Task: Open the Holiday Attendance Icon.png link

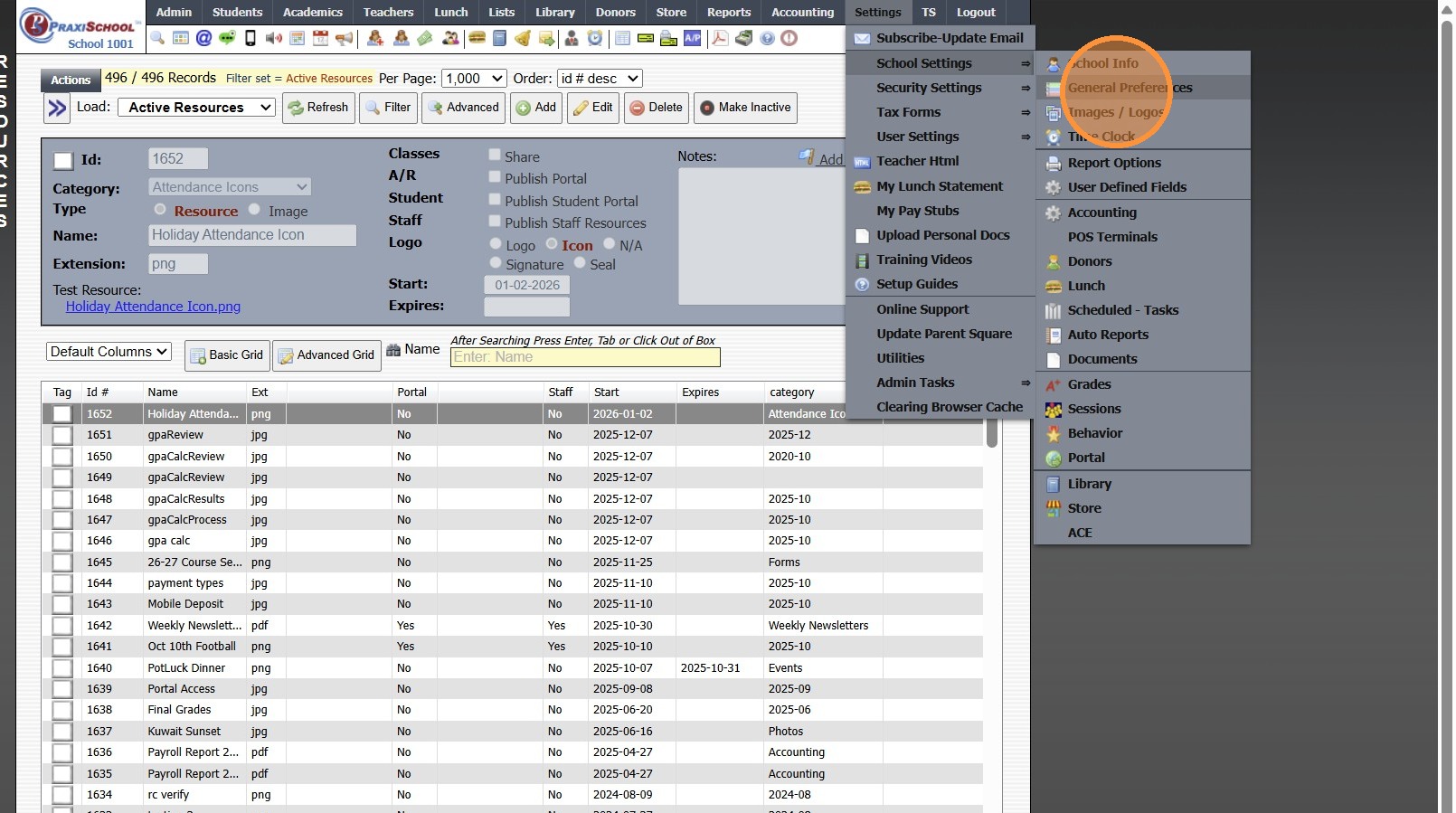Action: [x=153, y=307]
